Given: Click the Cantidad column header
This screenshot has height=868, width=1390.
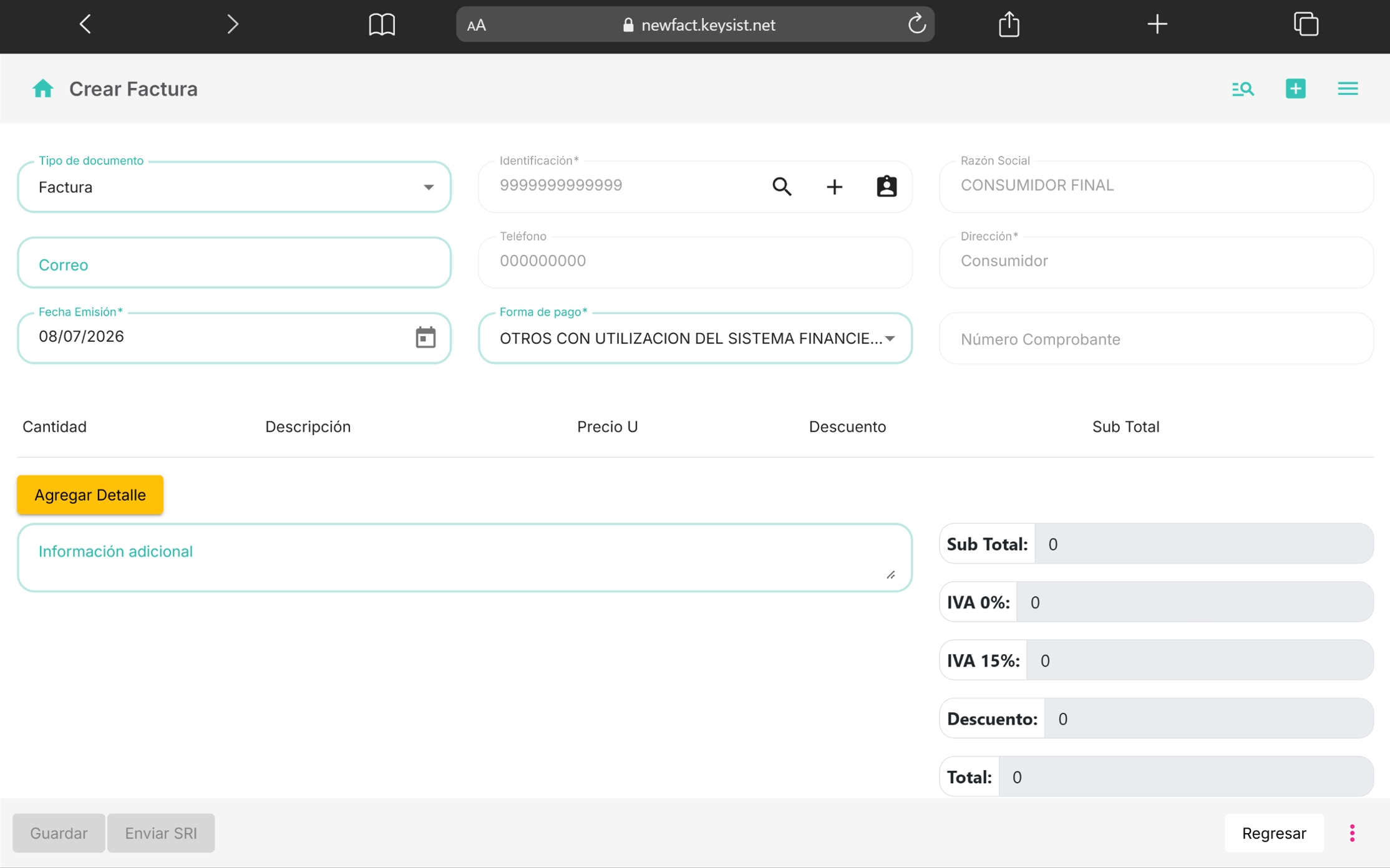Looking at the screenshot, I should tap(54, 427).
